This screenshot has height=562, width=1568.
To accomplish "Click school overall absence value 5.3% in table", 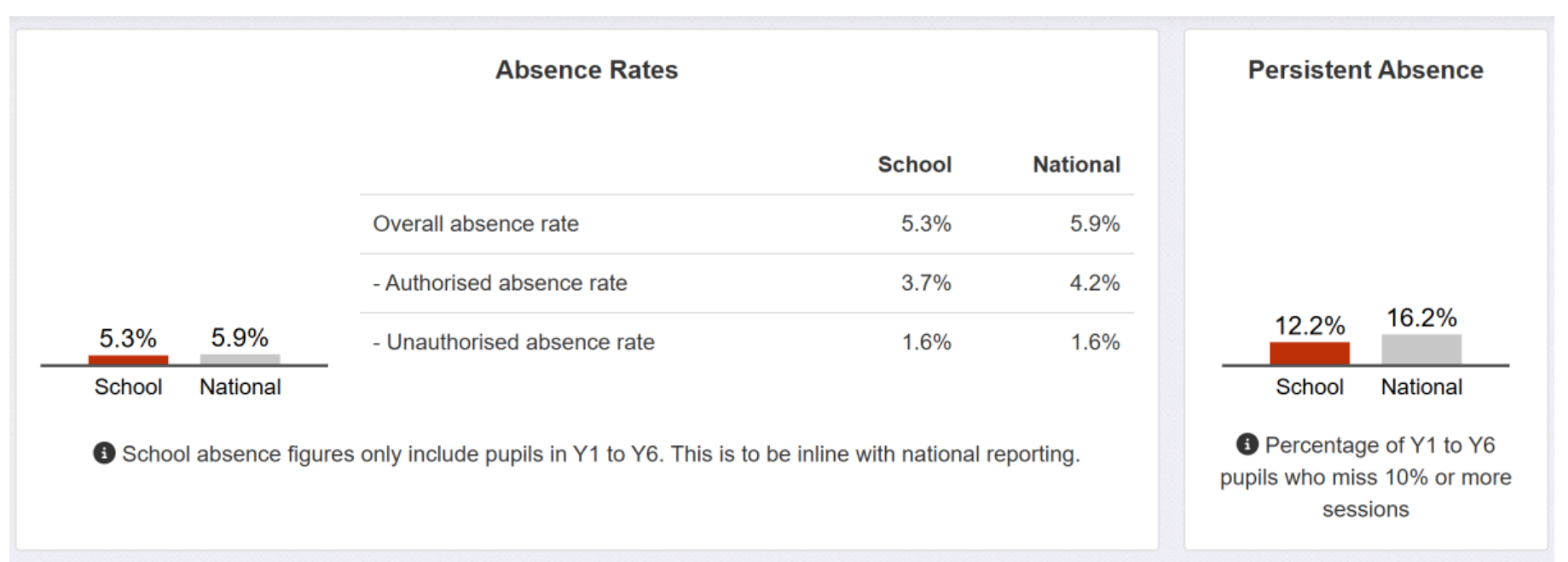I will pyautogui.click(x=926, y=224).
